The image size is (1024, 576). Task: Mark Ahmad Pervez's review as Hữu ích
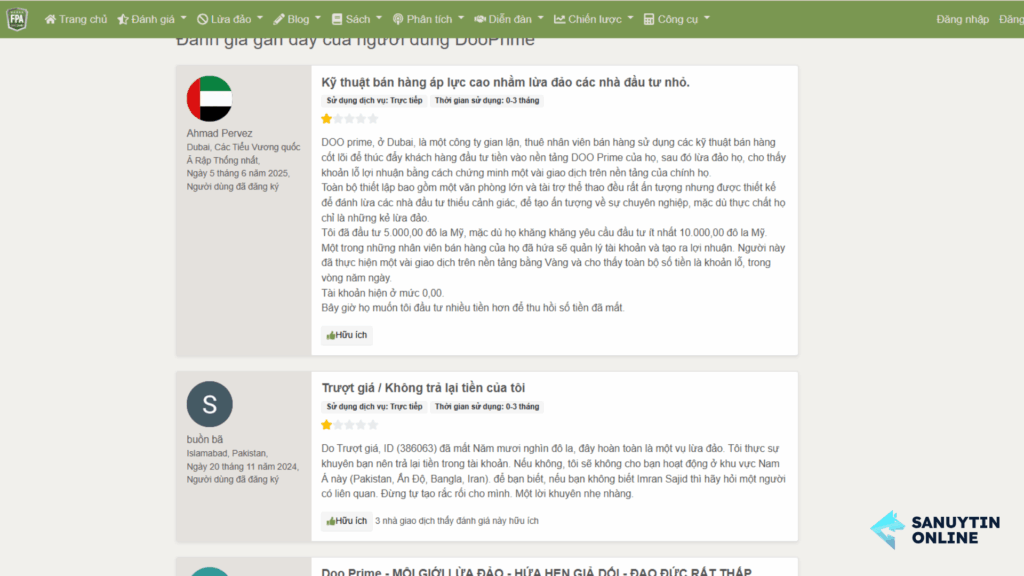click(347, 336)
